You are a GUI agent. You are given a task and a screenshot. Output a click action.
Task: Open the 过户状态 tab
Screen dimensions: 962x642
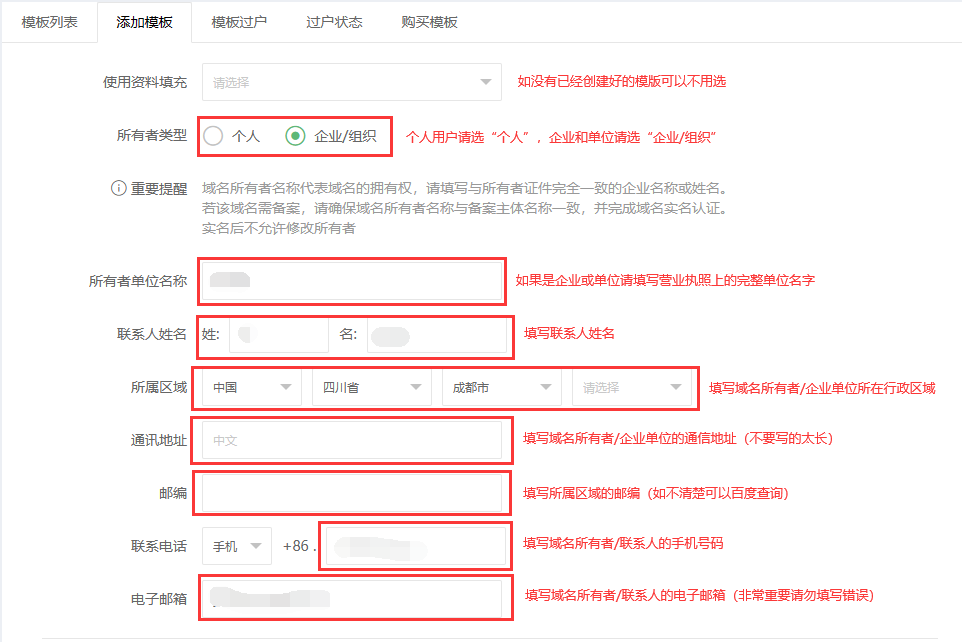334,22
